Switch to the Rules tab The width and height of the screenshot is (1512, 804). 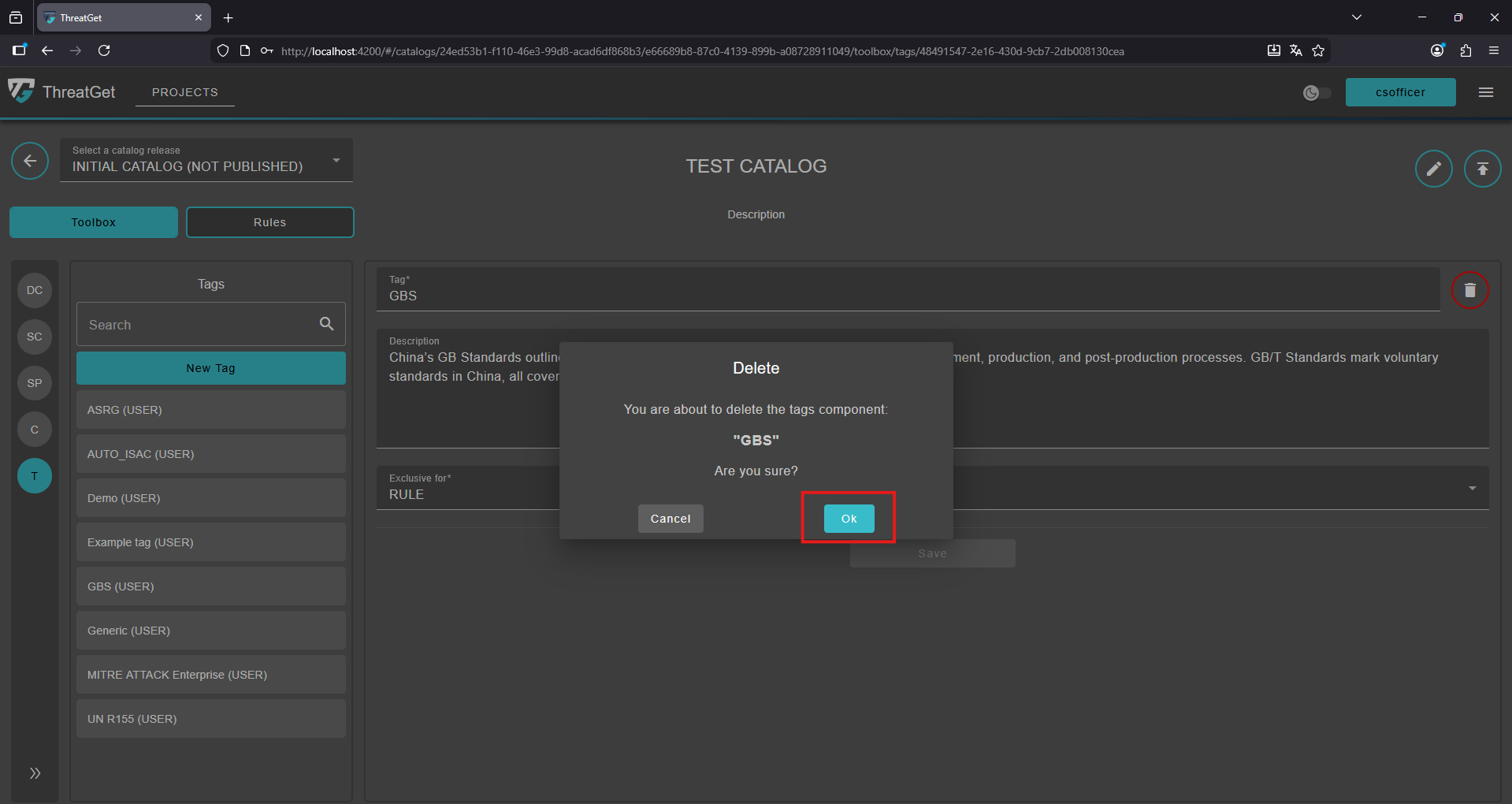[269, 222]
